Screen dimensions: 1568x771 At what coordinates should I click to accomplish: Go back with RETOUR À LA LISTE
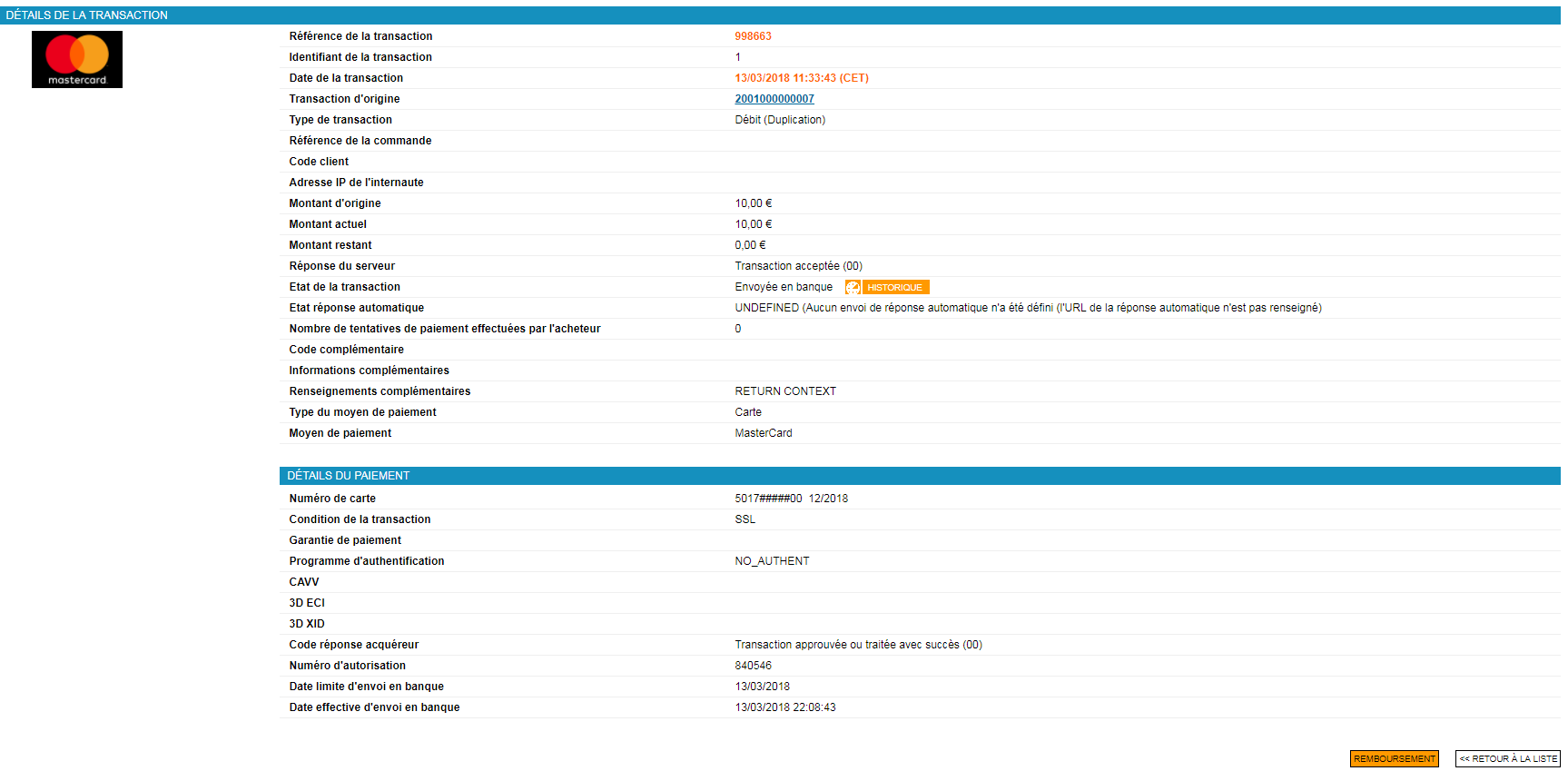(x=1507, y=759)
